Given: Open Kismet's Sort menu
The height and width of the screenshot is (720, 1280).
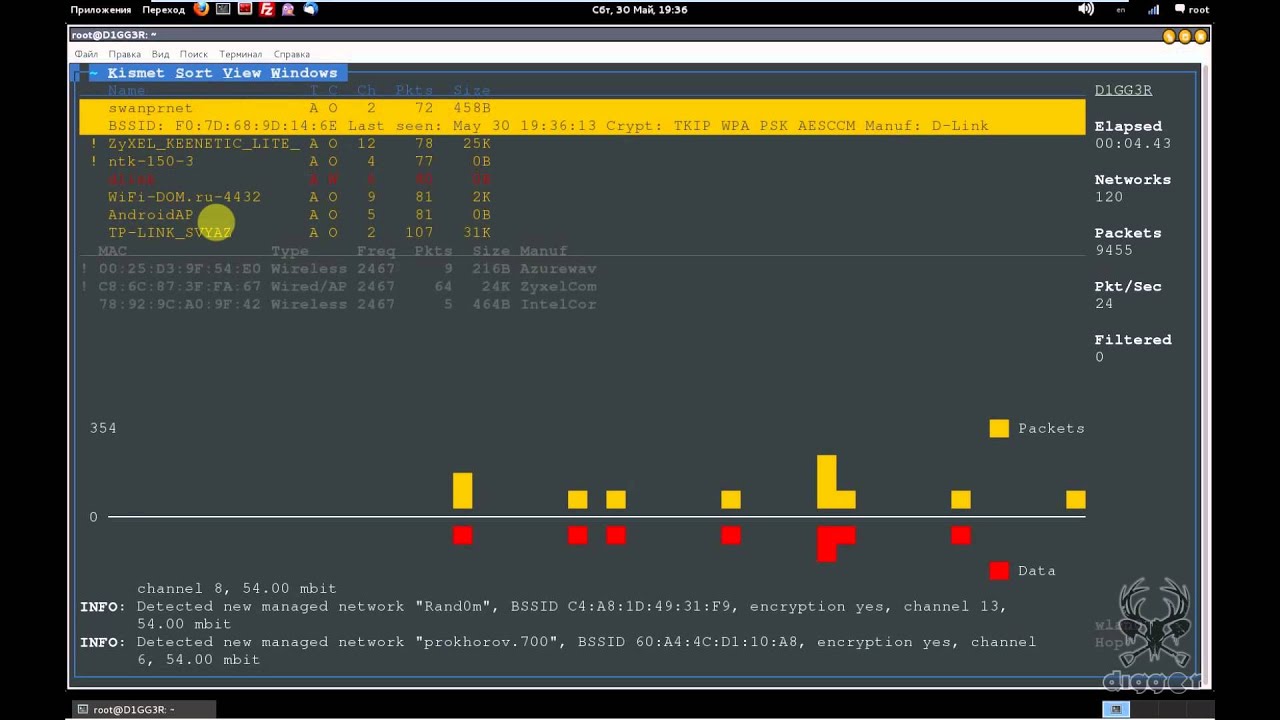Looking at the screenshot, I should 194,73.
